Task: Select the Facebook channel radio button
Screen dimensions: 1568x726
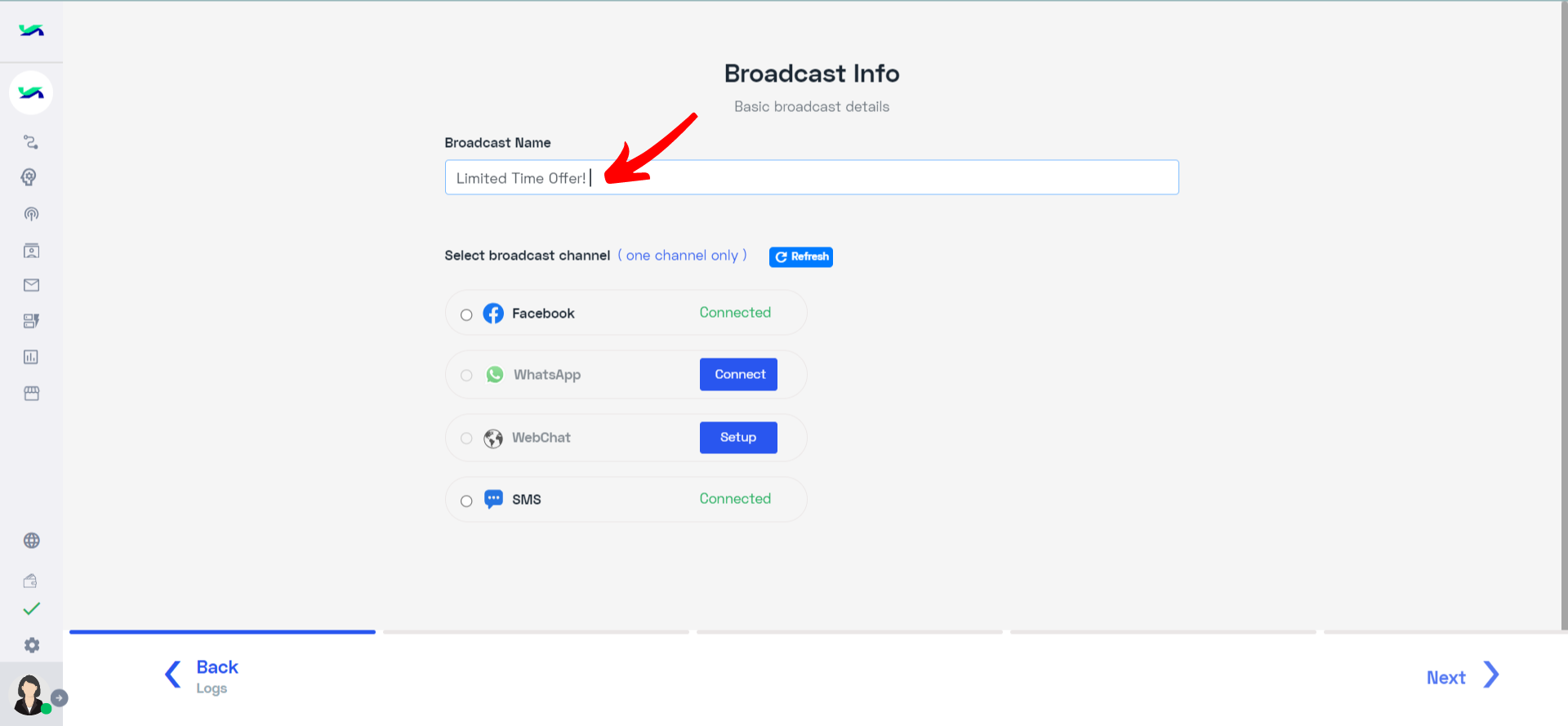Action: 466,315
